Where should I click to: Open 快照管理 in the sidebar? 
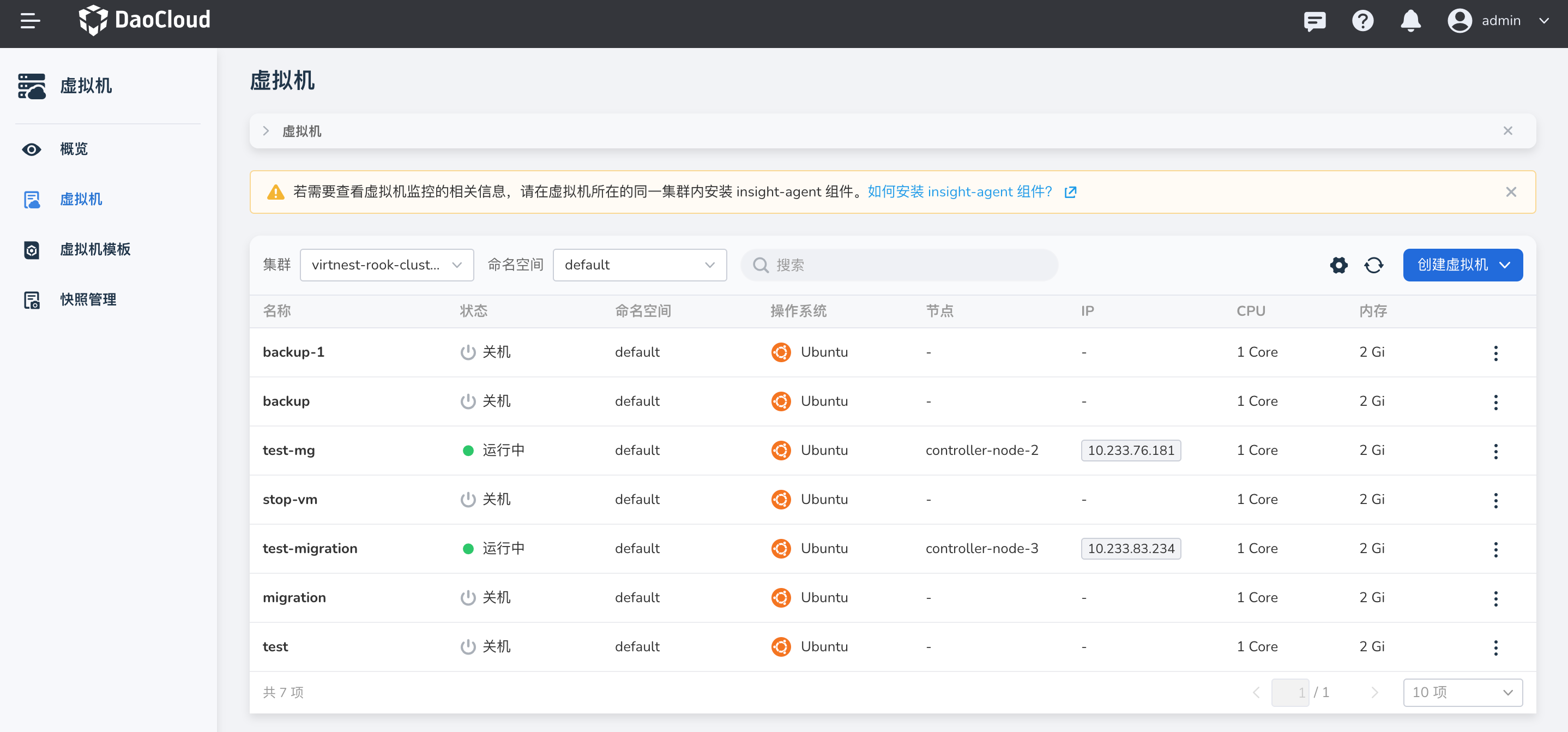pyautogui.click(x=88, y=299)
